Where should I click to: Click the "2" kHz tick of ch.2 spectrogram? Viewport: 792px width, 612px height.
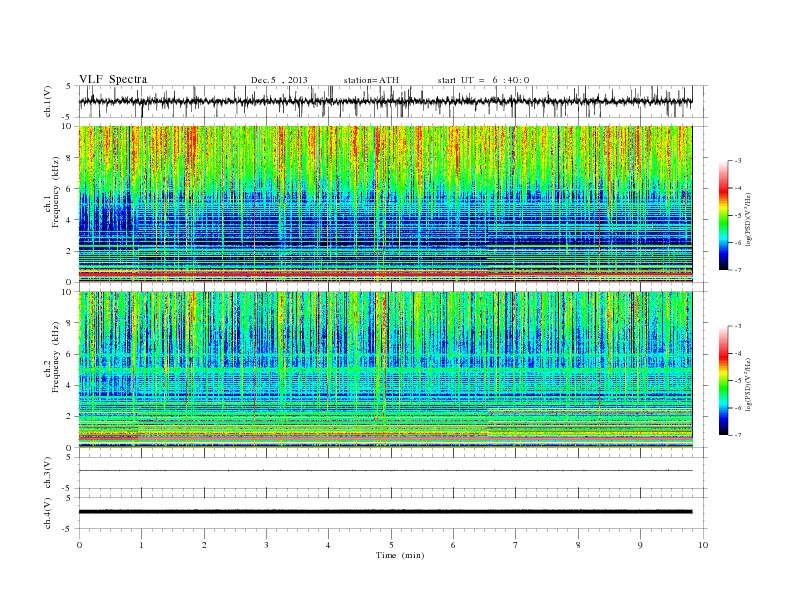point(69,417)
